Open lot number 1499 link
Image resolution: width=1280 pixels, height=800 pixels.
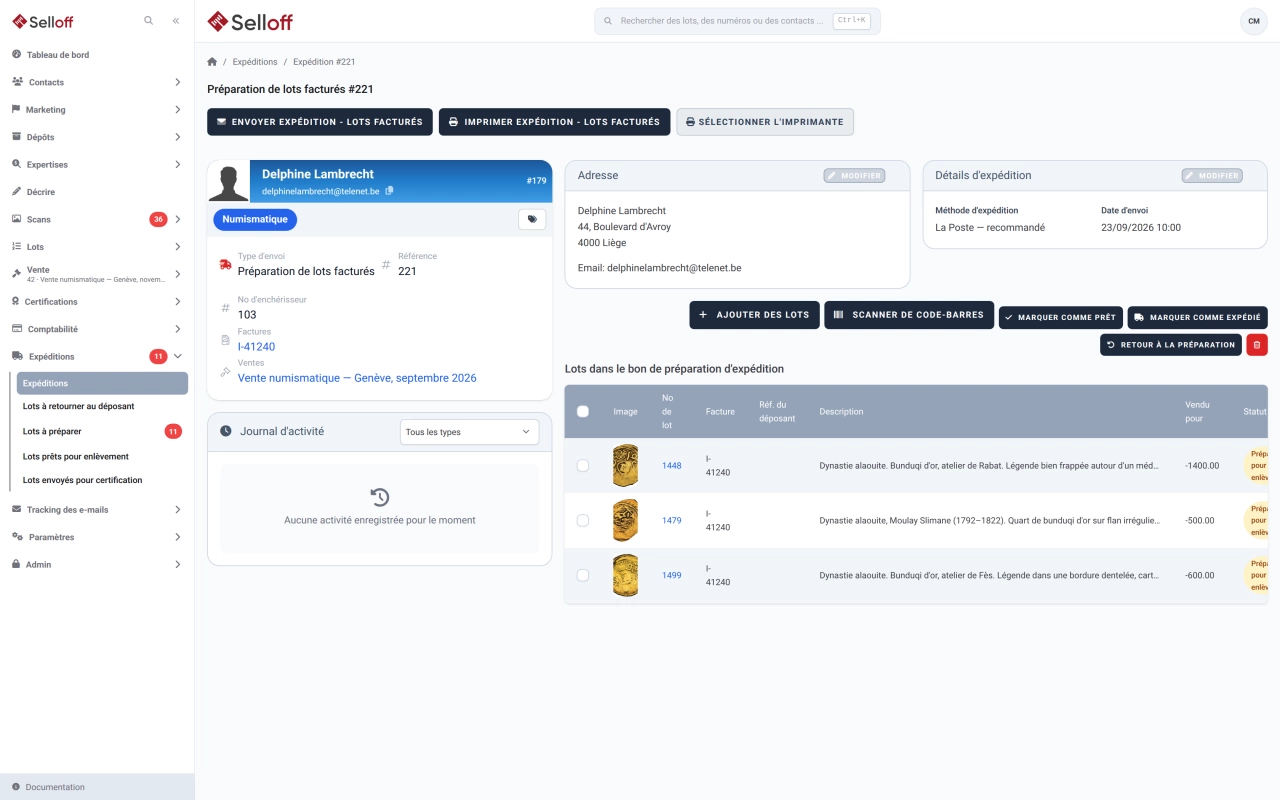pos(672,576)
